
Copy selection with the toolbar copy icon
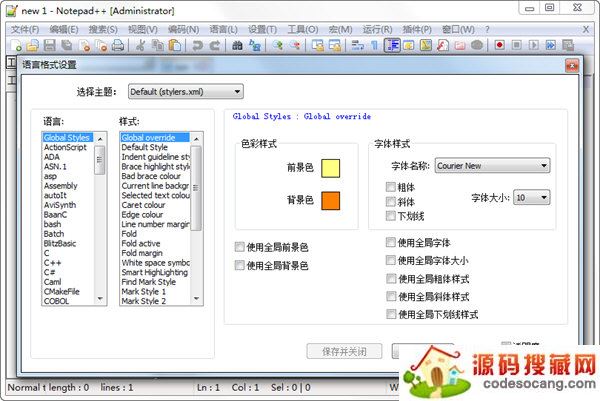coord(157,46)
